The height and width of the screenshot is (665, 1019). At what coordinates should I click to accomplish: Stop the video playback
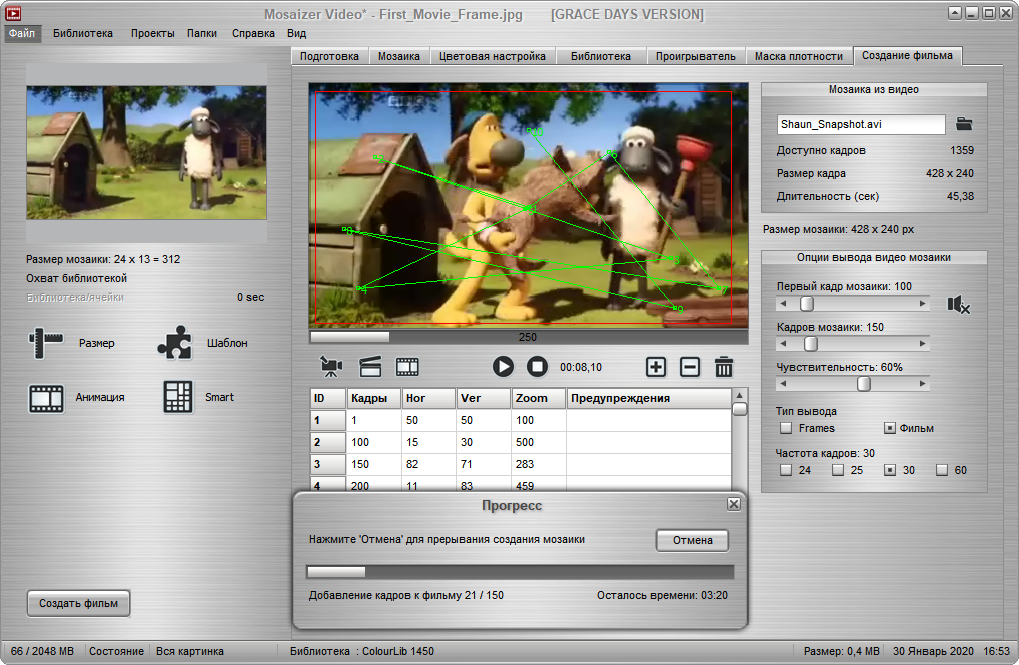coord(537,367)
